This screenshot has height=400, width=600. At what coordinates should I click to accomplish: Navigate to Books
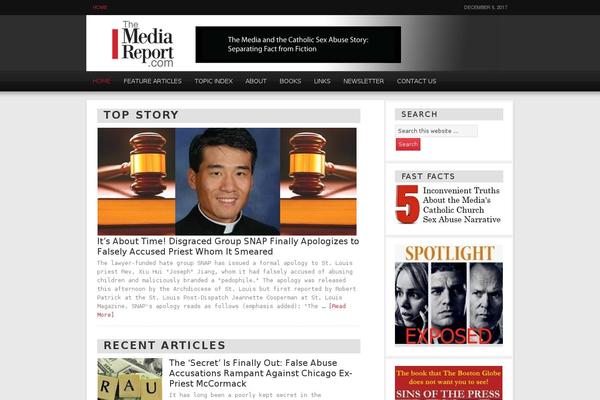coord(290,81)
